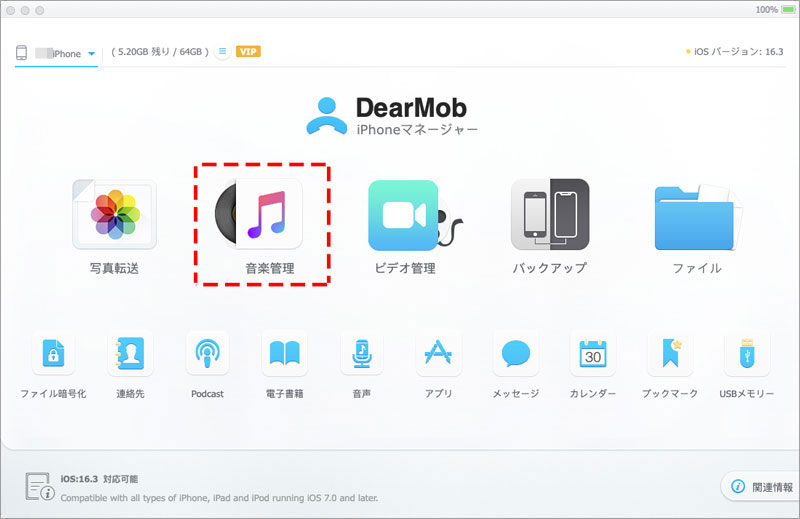This screenshot has height=519, width=800.
Task: Open 音声 voice memo icon
Action: 362,353
